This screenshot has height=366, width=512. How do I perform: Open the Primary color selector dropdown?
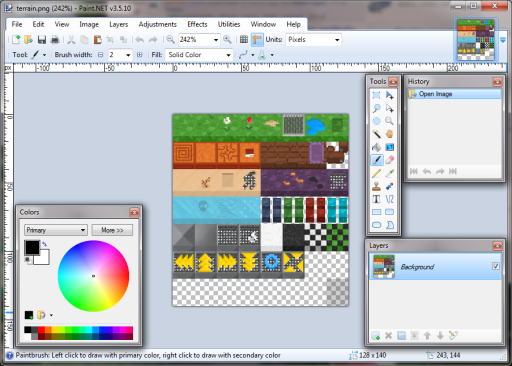pyautogui.click(x=56, y=230)
